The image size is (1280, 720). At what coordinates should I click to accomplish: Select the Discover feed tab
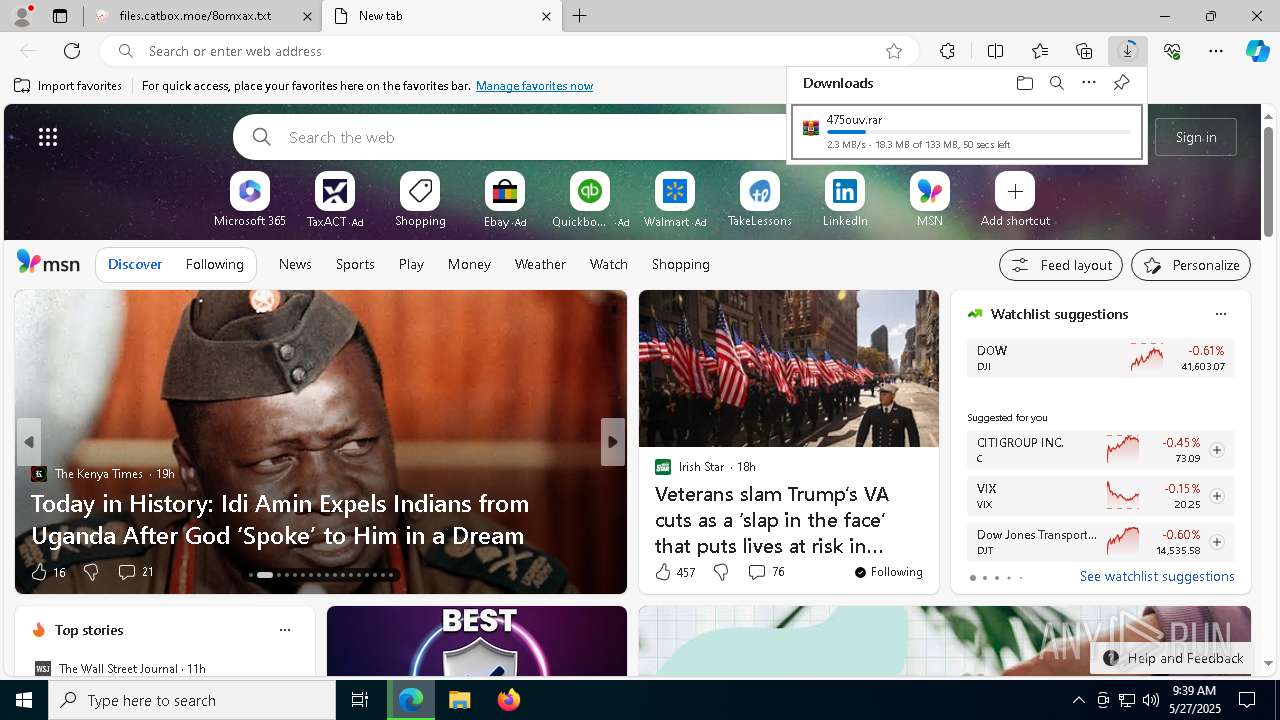click(x=135, y=264)
